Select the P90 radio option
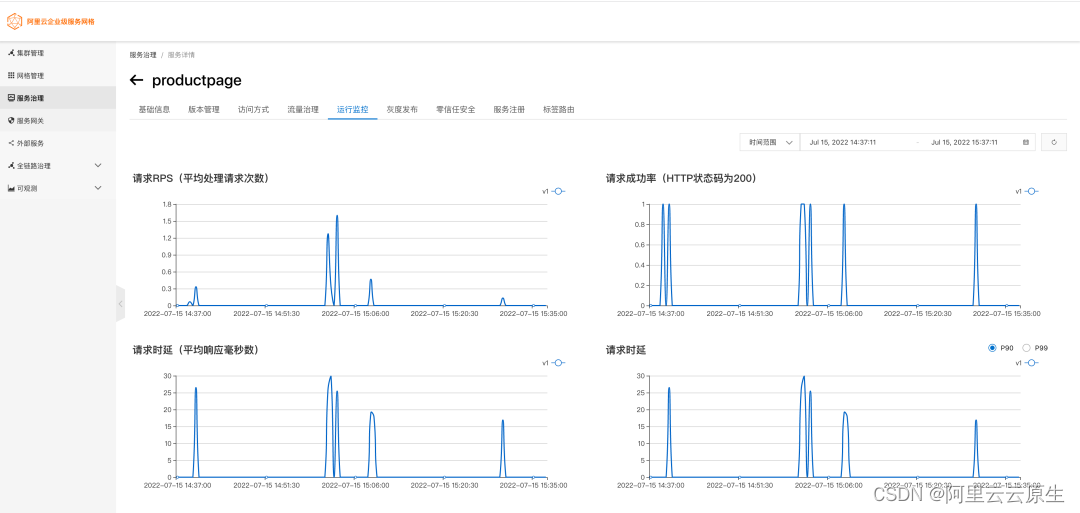Image resolution: width=1080 pixels, height=513 pixels. (992, 348)
